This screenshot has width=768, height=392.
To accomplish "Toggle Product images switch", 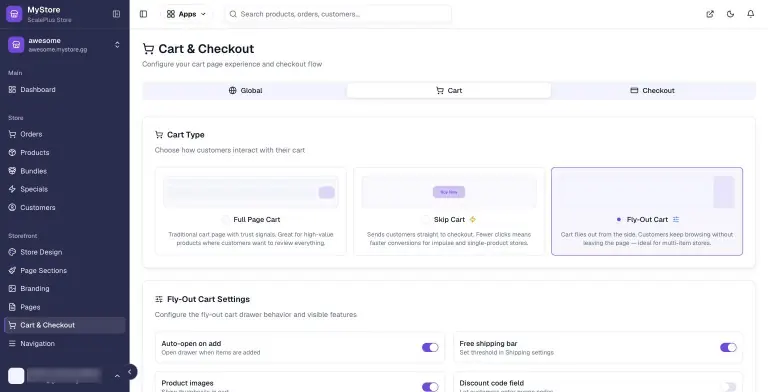I will coord(430,387).
